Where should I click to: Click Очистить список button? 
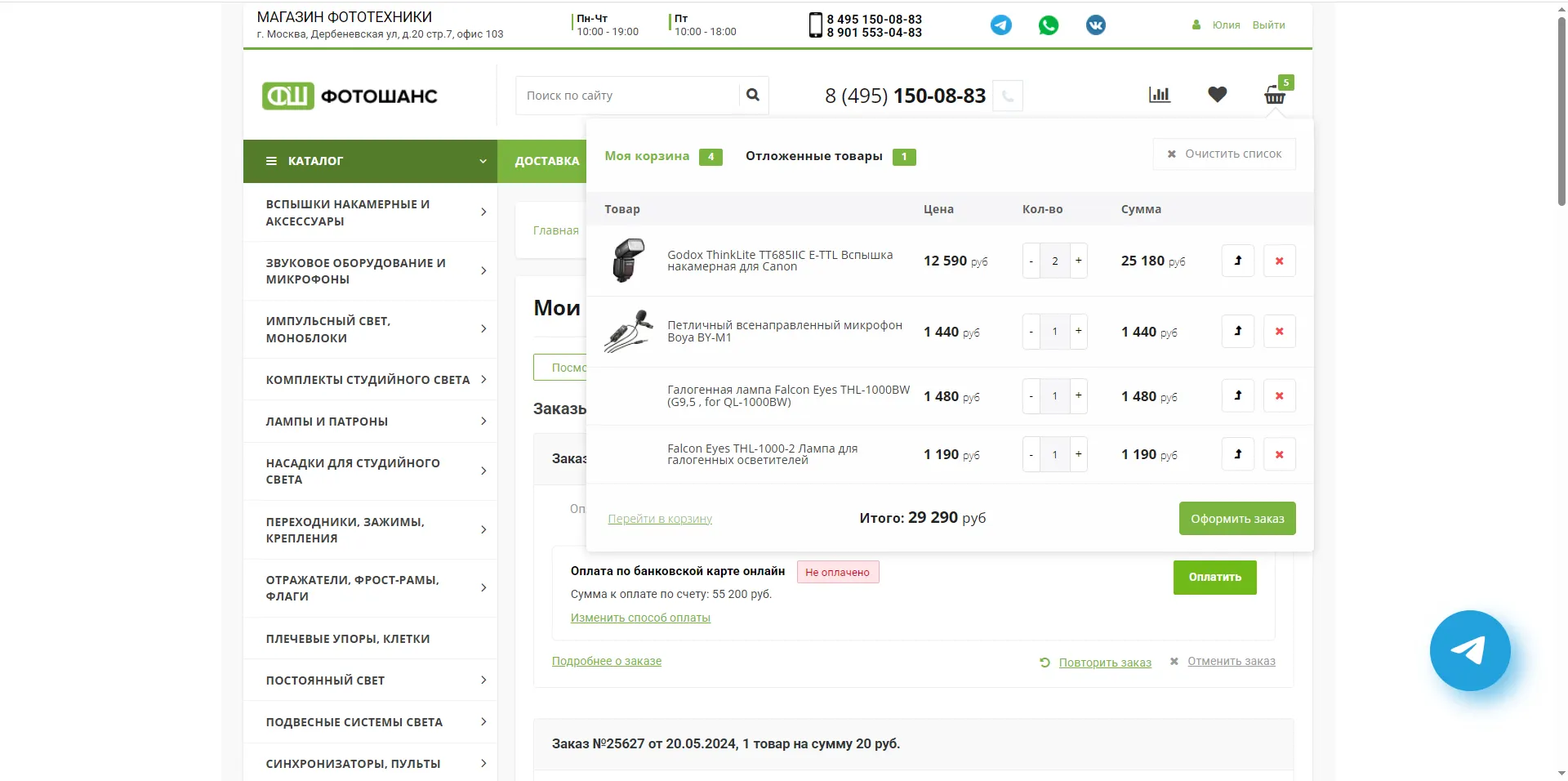click(1224, 154)
